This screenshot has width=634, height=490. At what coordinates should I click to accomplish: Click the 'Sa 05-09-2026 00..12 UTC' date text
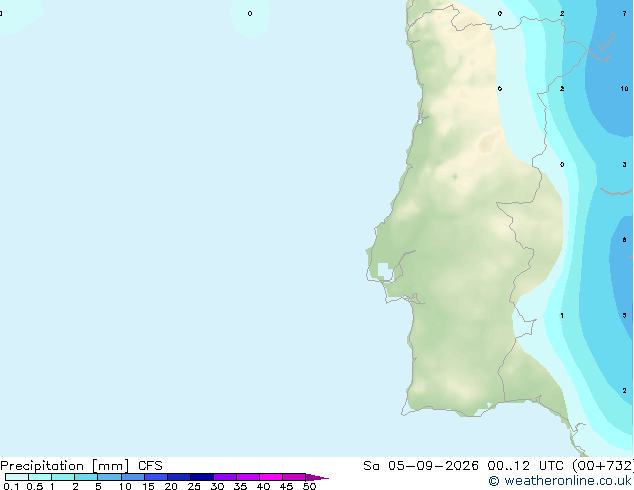click(463, 466)
